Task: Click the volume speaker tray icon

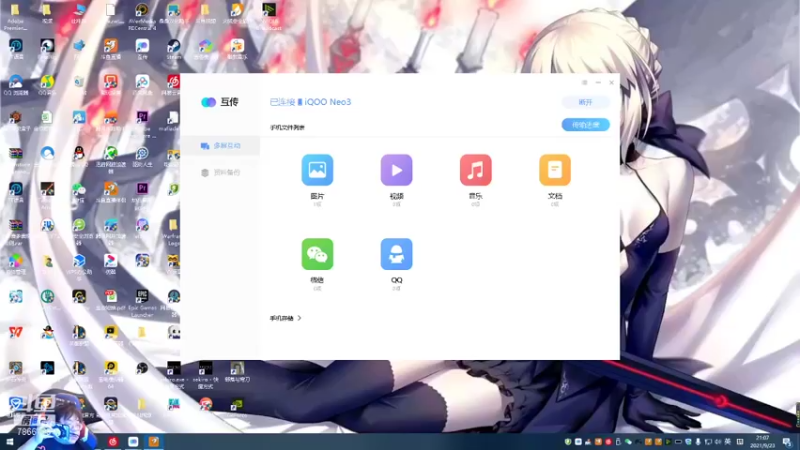Action: (x=718, y=442)
